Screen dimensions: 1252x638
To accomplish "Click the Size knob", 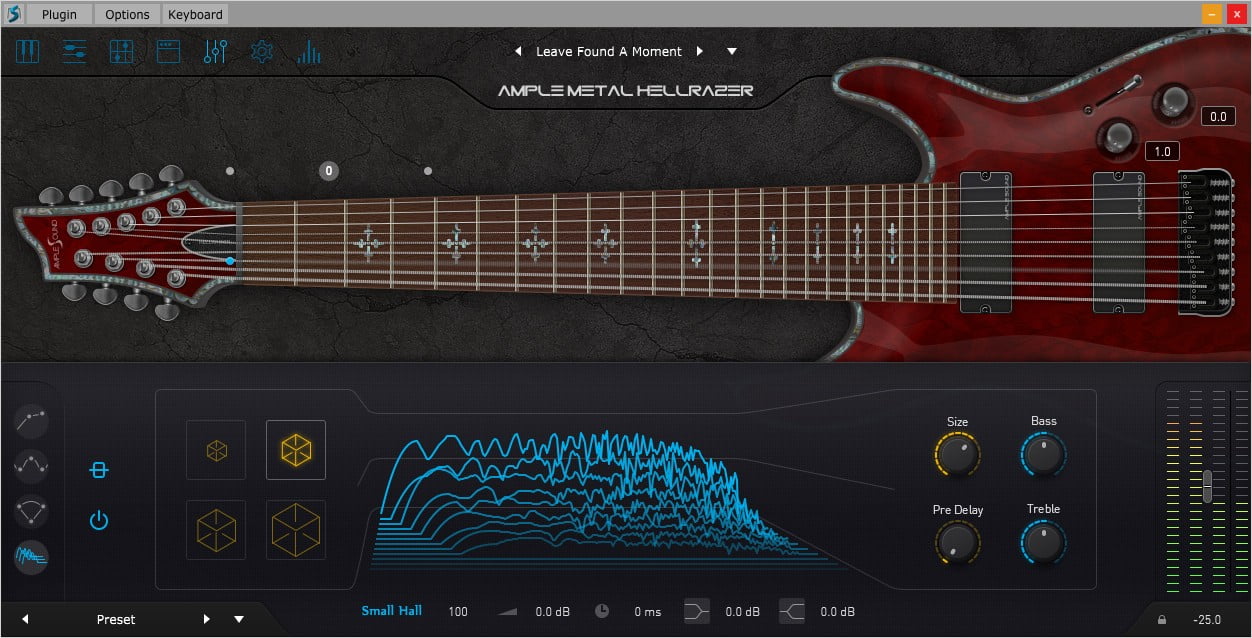I will click(957, 454).
